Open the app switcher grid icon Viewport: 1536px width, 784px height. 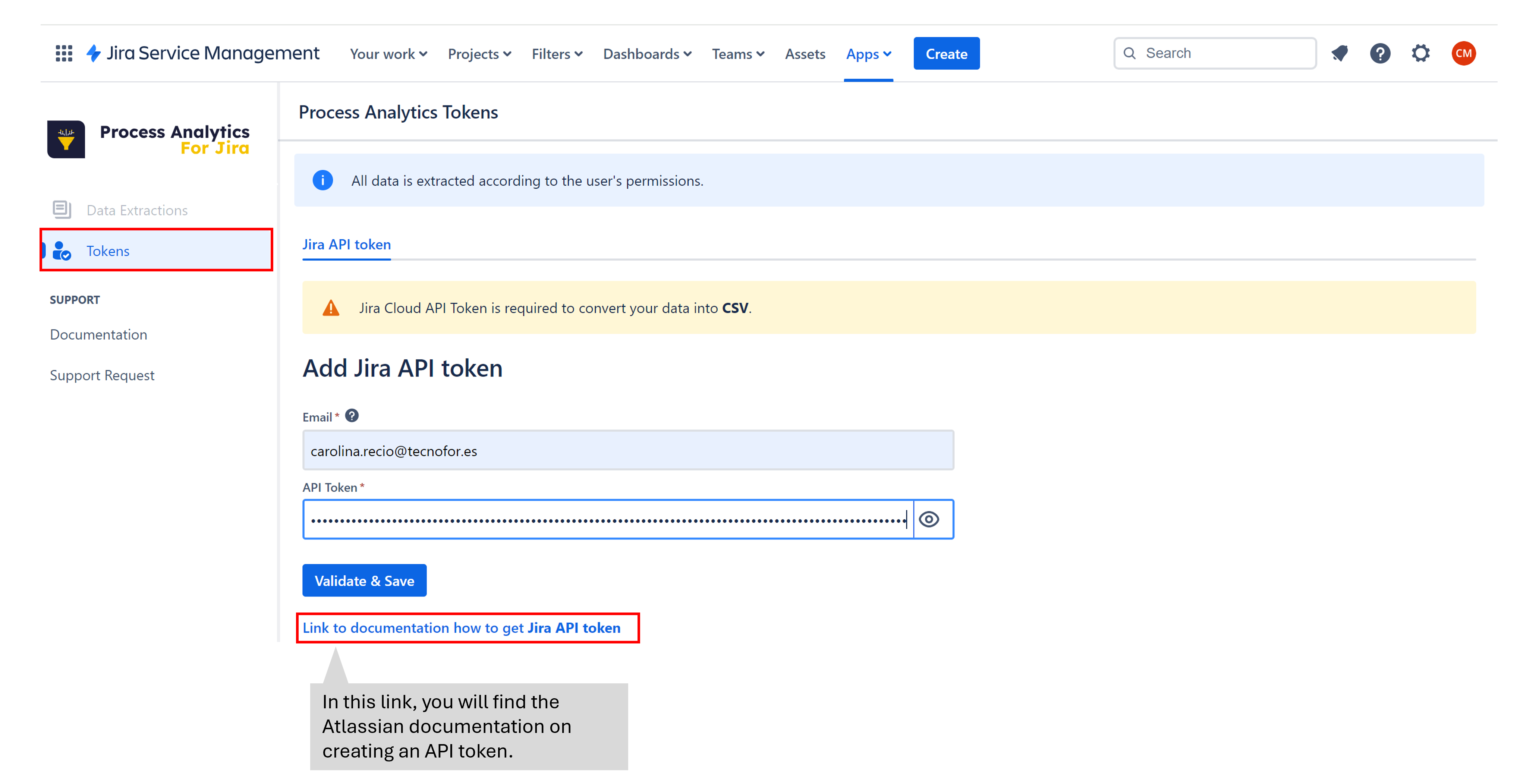coord(64,54)
